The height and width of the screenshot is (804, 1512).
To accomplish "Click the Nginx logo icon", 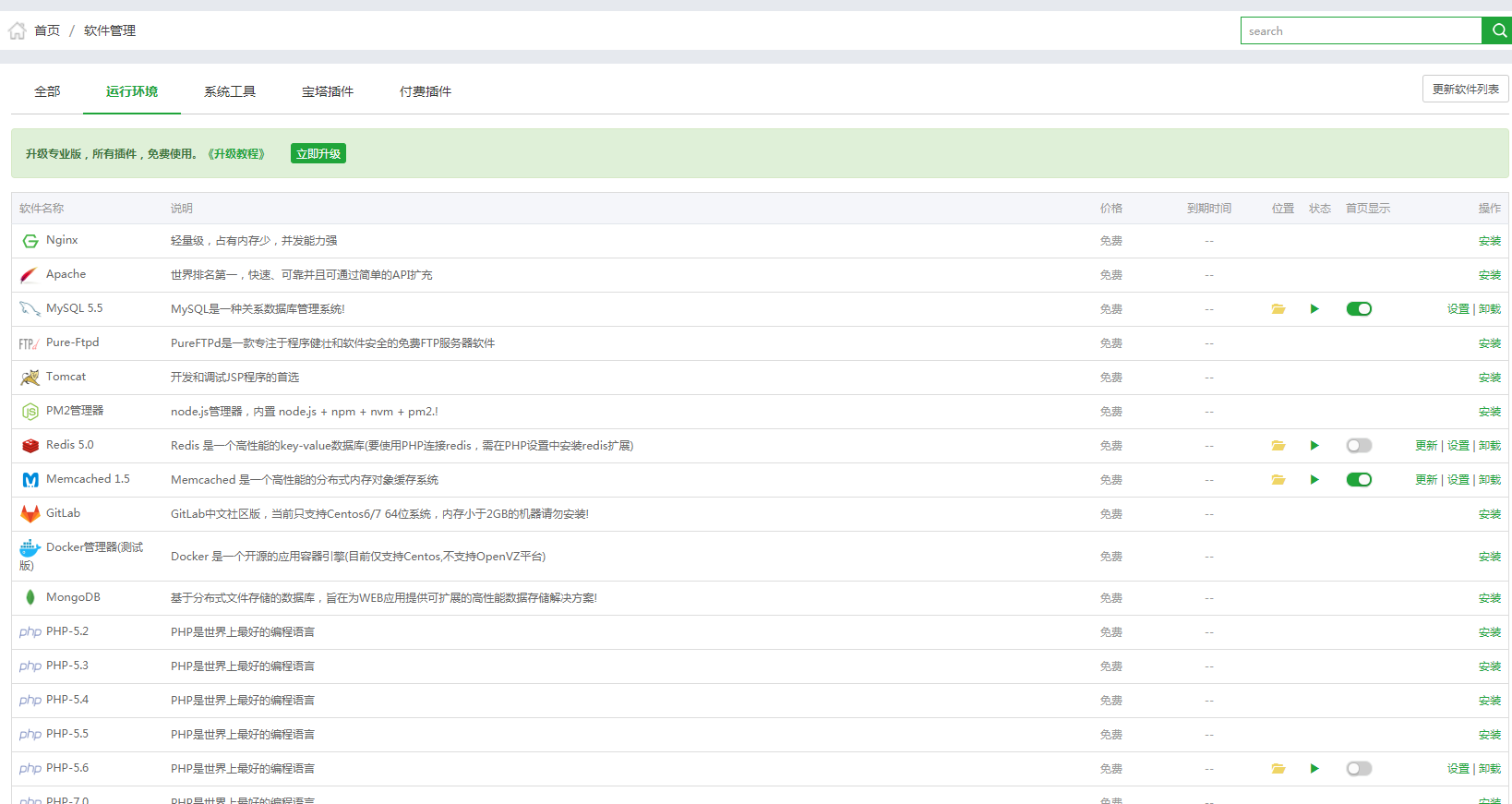I will tap(30, 241).
